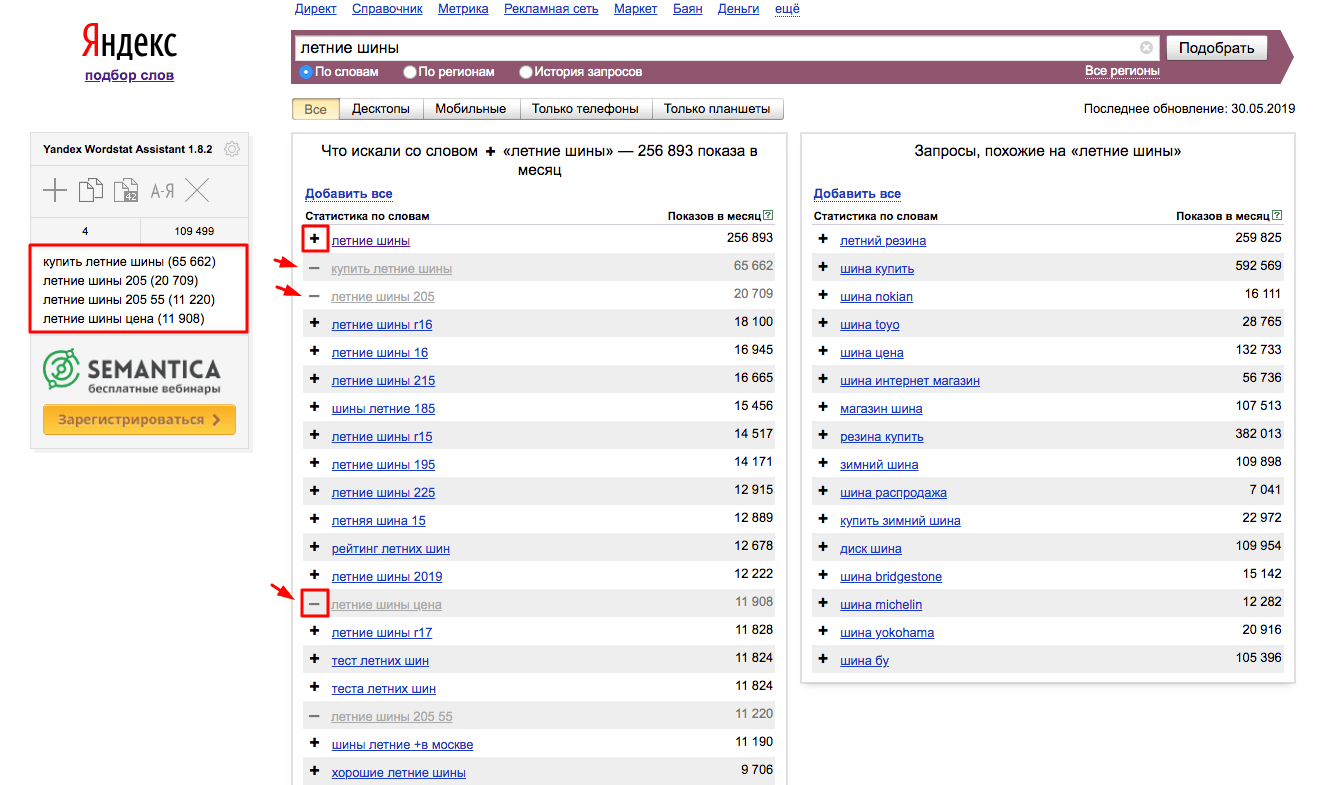1326x785 pixels.
Task: Add 'шины летние 185' via plus icon
Action: tap(315, 408)
